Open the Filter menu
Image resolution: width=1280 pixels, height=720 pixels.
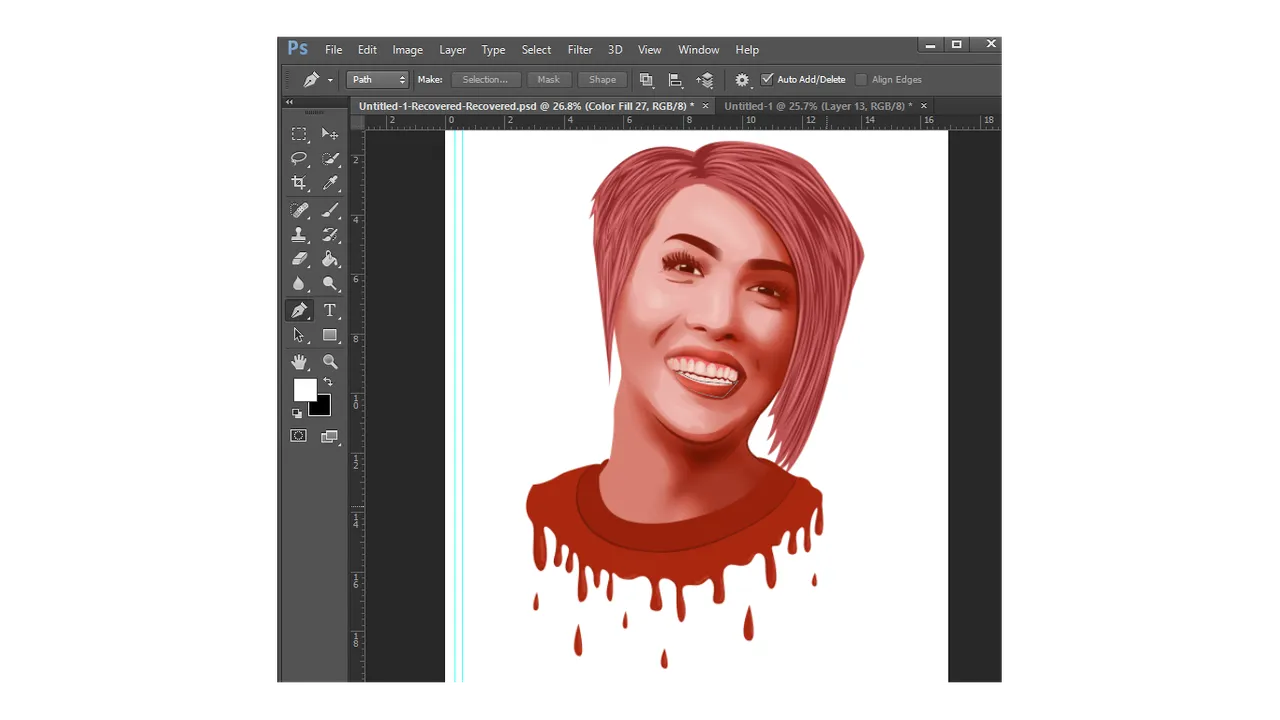coord(580,50)
